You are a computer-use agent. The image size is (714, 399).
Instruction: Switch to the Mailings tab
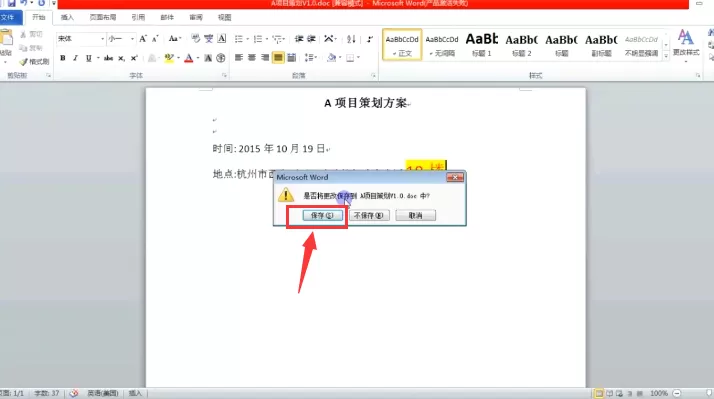tap(167, 17)
